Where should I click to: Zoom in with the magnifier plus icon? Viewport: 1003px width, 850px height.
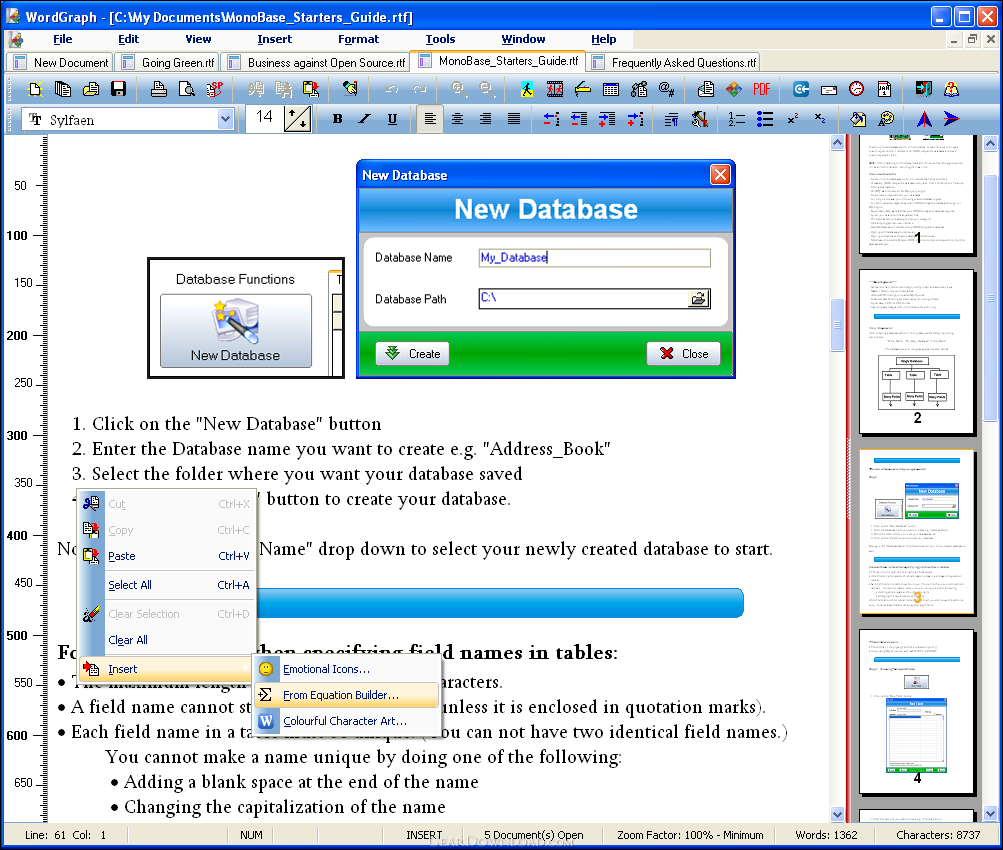point(458,89)
